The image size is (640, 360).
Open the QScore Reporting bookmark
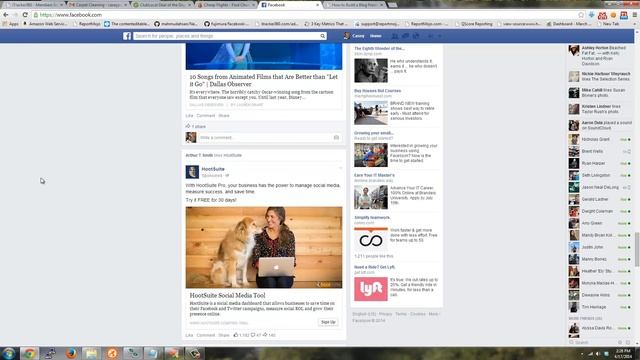tap(473, 24)
